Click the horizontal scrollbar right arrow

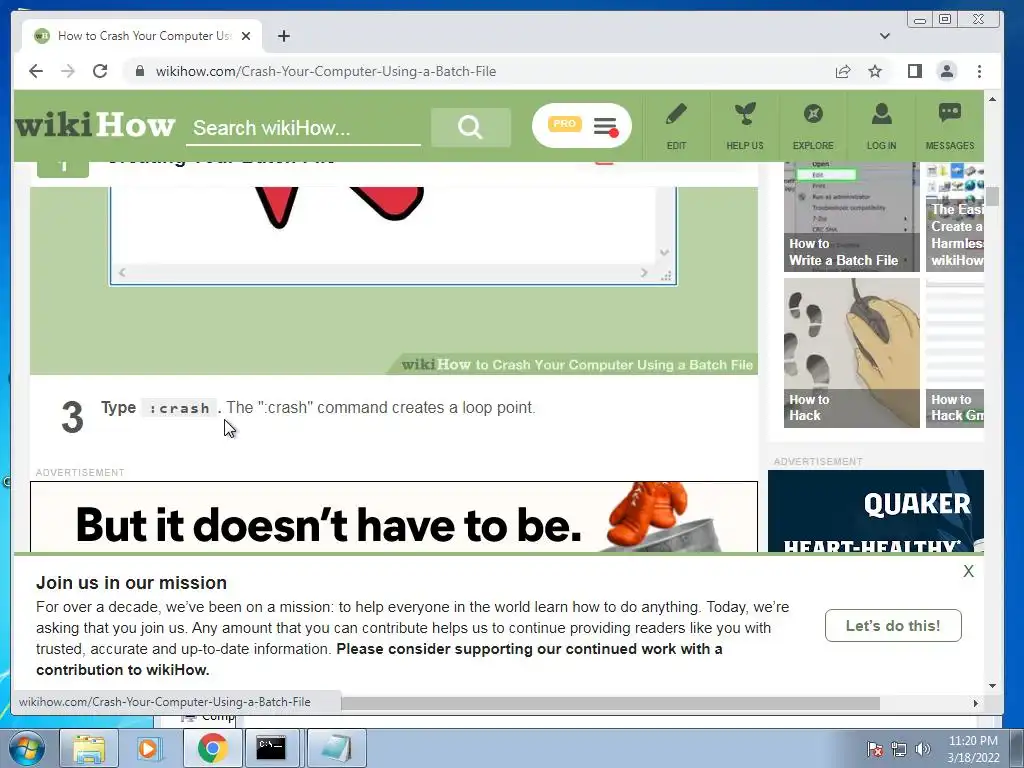(976, 703)
